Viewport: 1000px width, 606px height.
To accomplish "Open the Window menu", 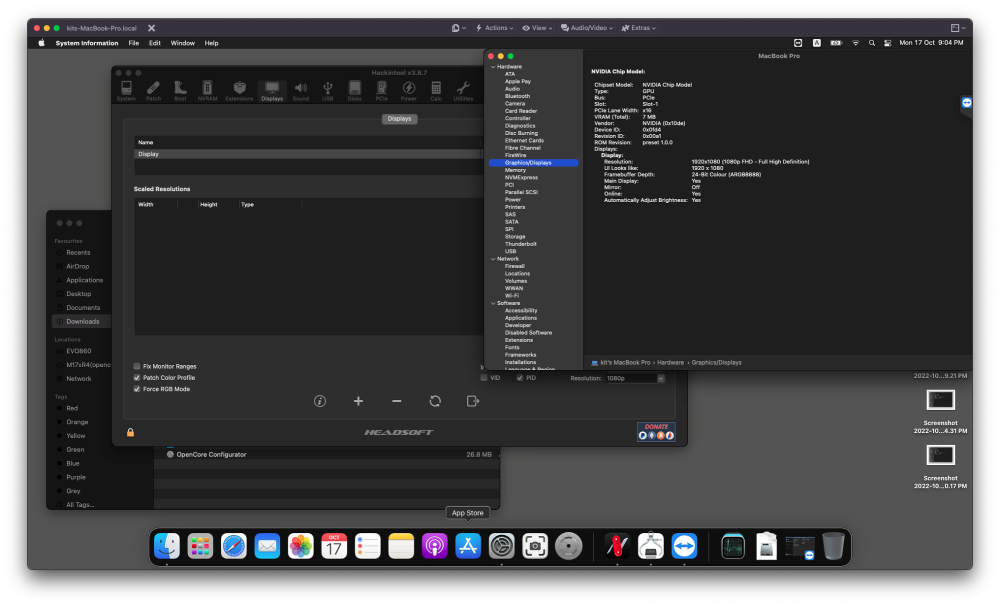I will (x=182, y=43).
